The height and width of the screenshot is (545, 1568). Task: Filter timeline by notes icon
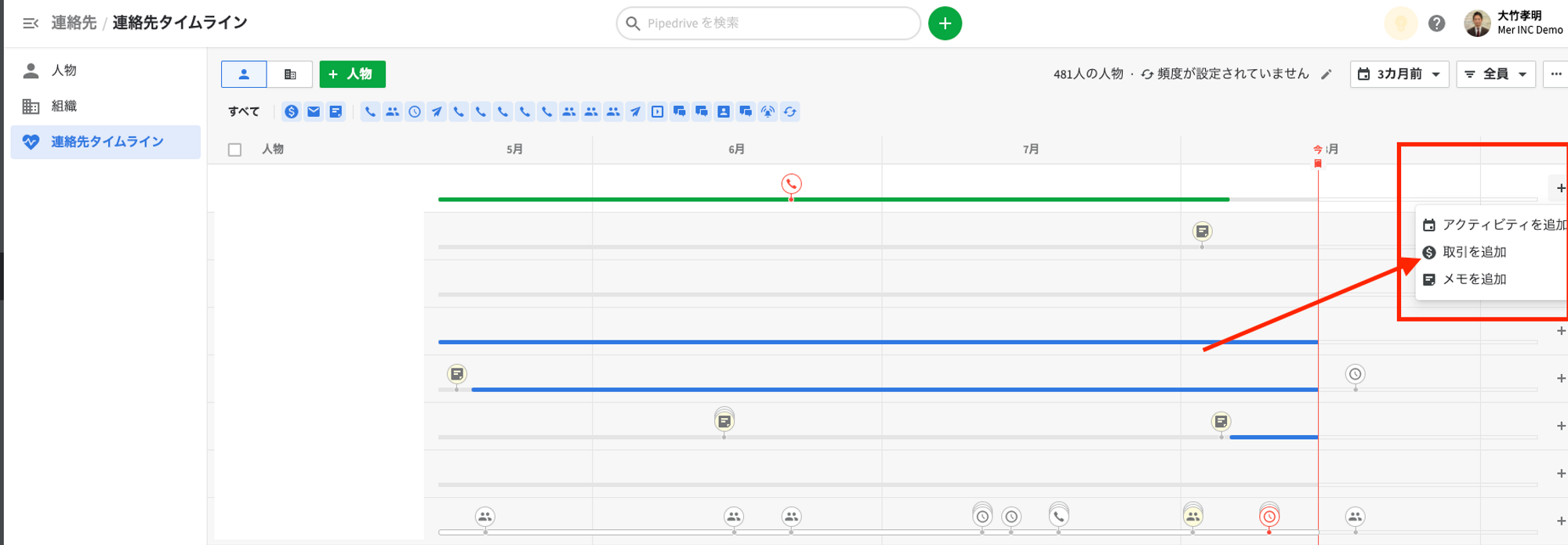336,111
